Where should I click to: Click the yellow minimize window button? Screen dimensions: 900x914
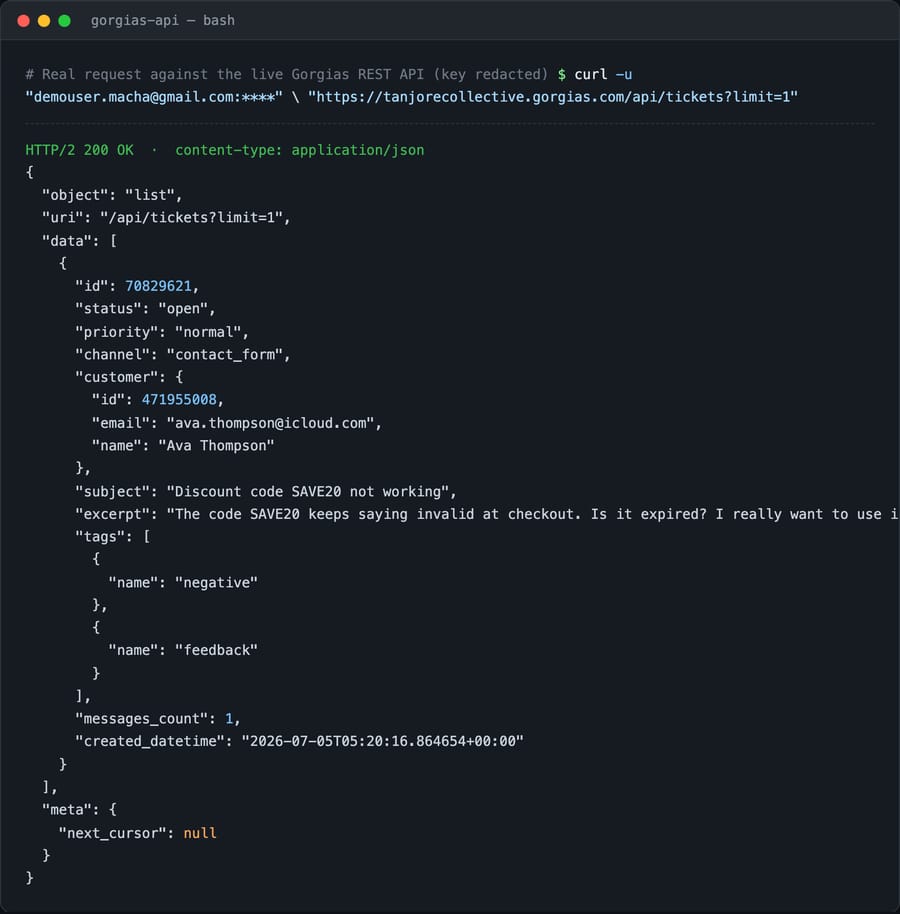(x=44, y=21)
